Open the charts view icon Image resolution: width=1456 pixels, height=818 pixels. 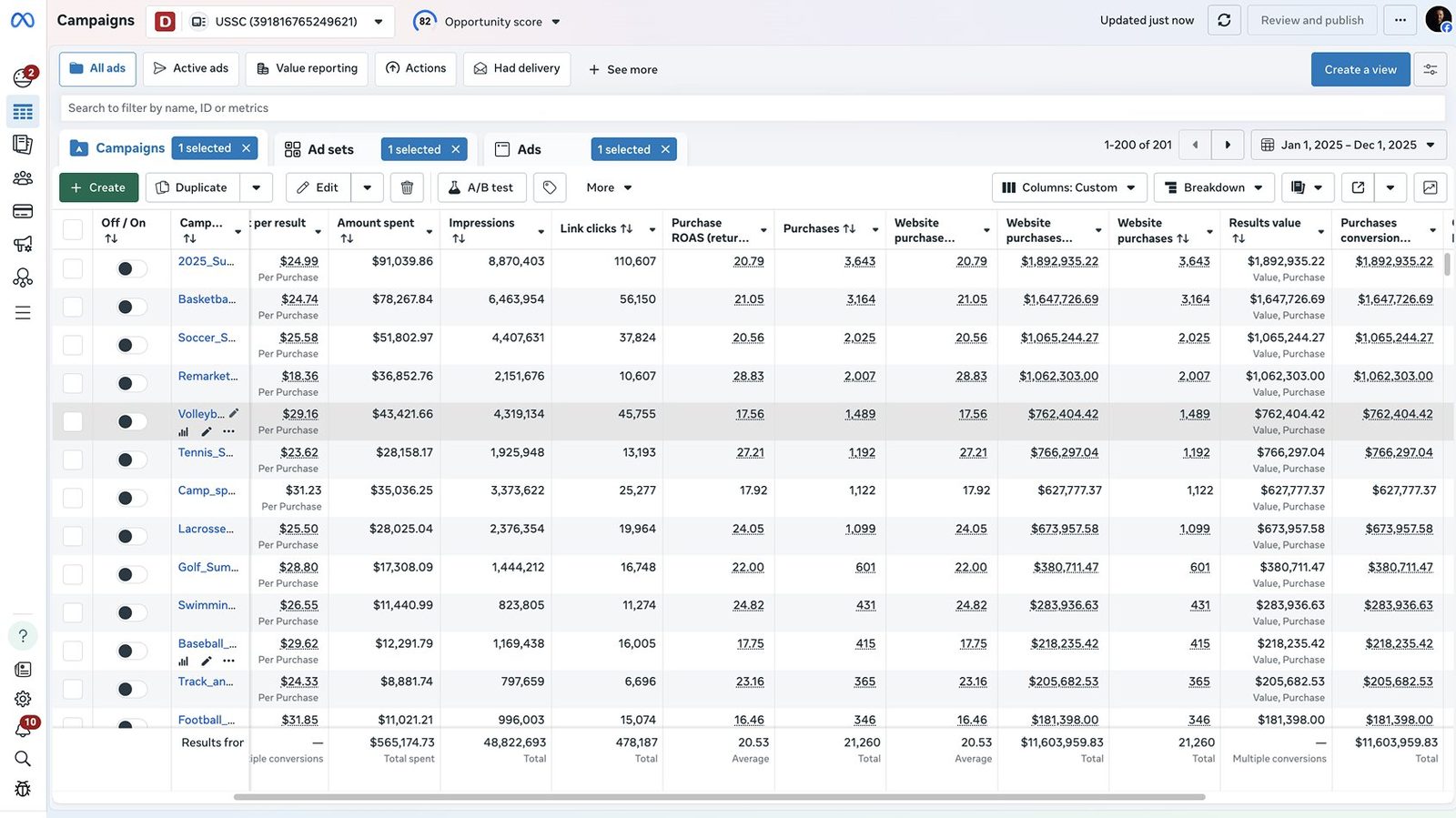coord(1430,187)
